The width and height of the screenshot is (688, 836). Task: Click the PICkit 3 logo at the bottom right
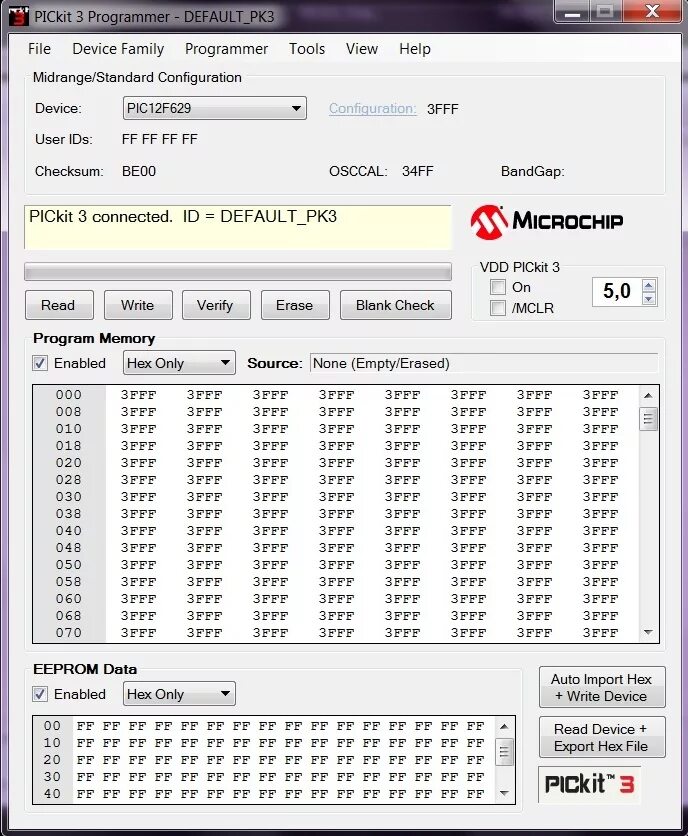(589, 784)
